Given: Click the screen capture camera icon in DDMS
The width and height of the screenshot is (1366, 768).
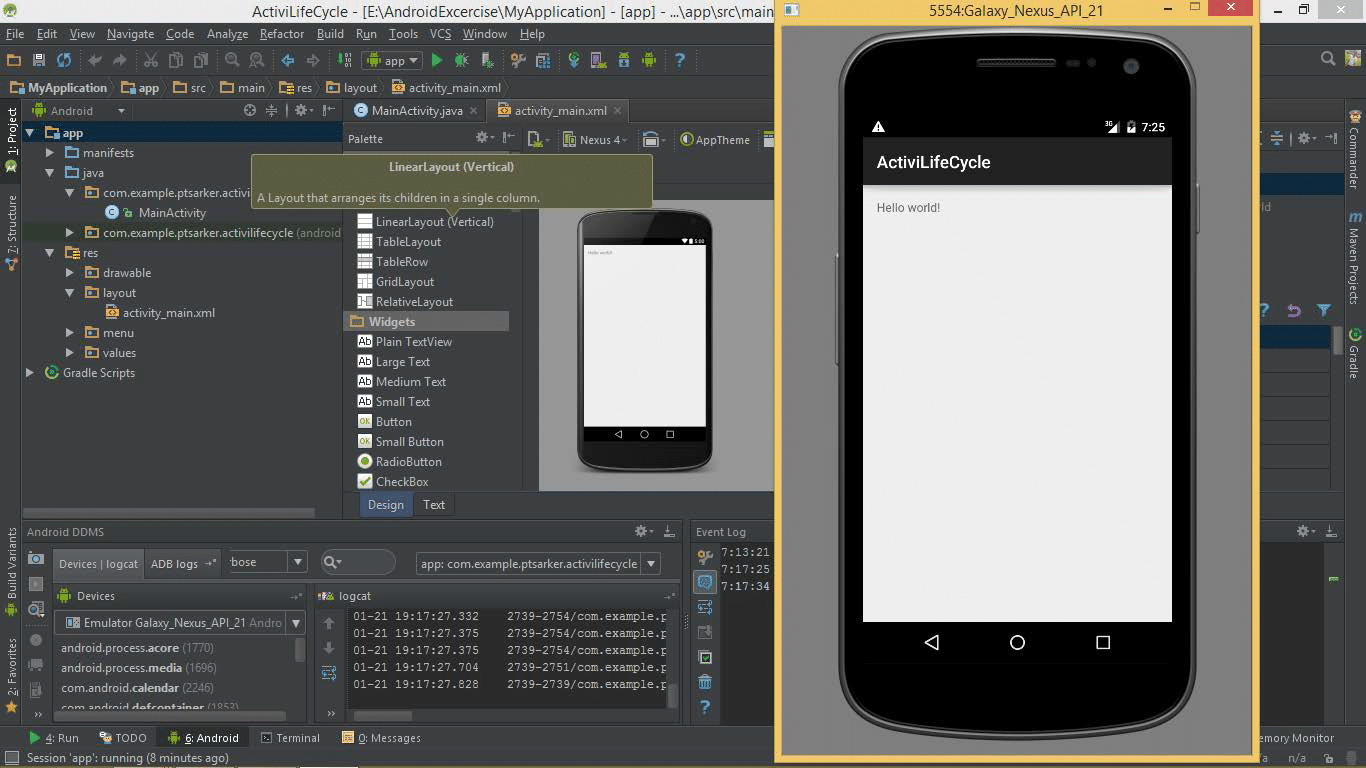Looking at the screenshot, I should point(36,559).
